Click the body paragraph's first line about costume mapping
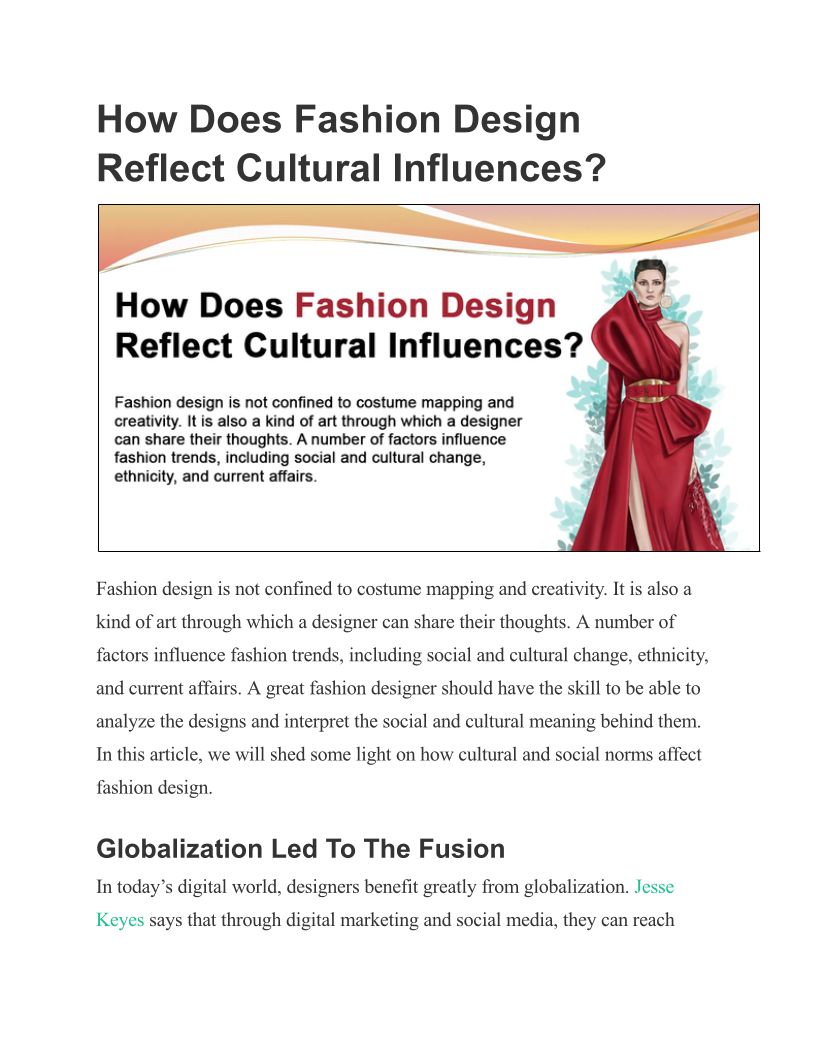Screen dimensions: 816x1056 (x=394, y=589)
